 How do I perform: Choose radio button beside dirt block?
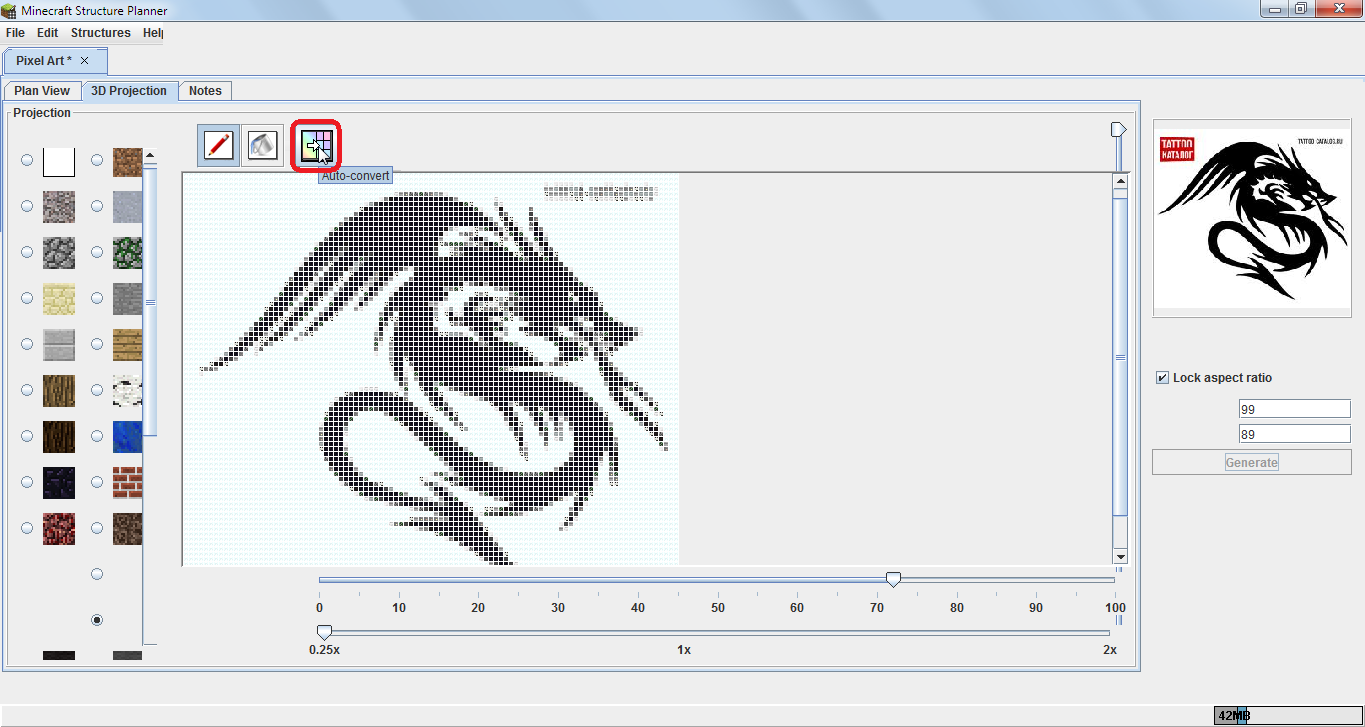[97, 160]
